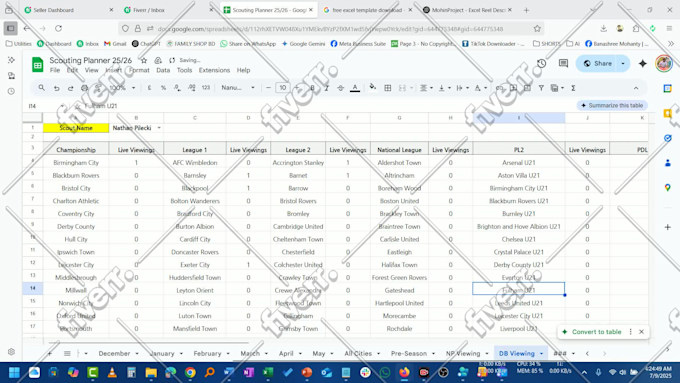Open the font family dropdown

(238, 88)
